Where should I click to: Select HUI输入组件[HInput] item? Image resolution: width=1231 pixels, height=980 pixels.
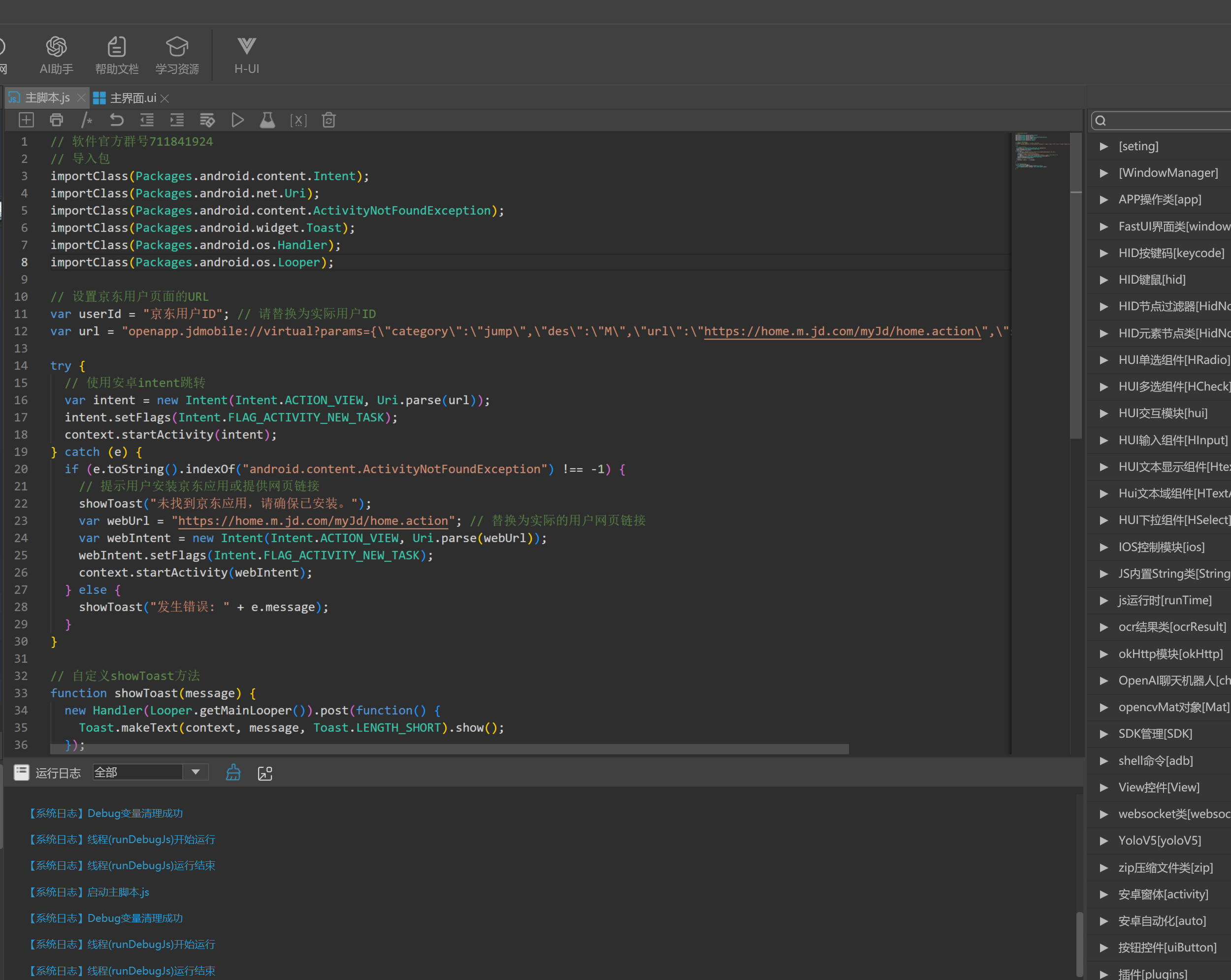pyautogui.click(x=1173, y=440)
